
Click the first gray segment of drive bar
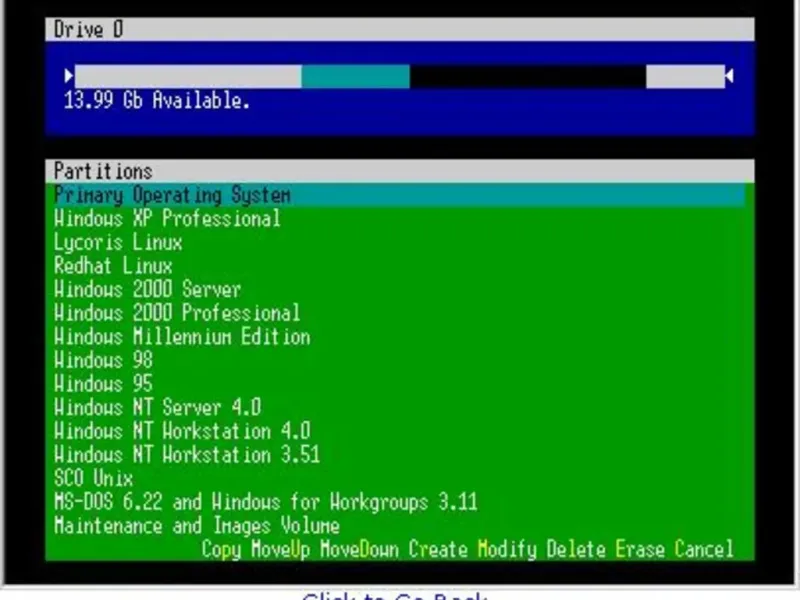pyautogui.click(x=188, y=76)
